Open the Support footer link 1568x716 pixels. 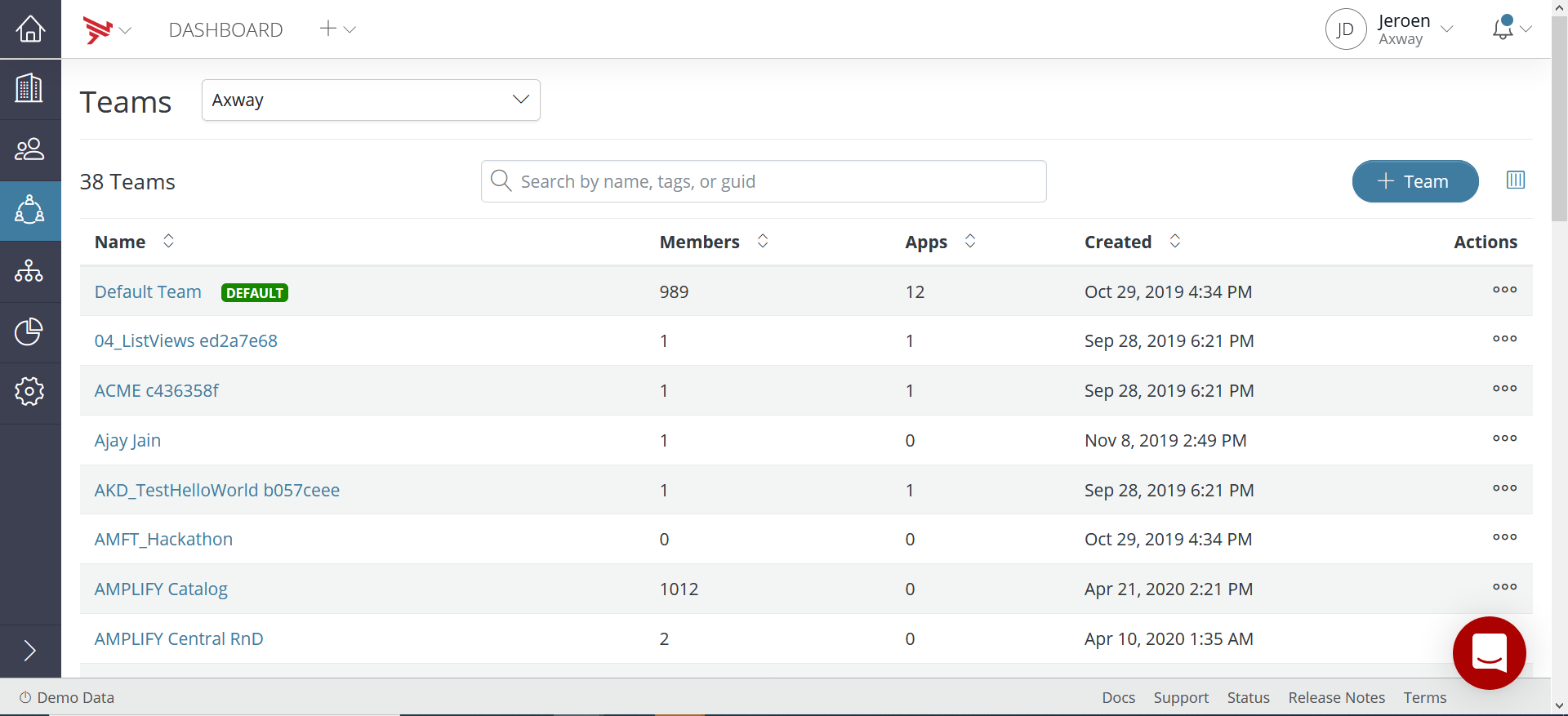coord(1181,698)
